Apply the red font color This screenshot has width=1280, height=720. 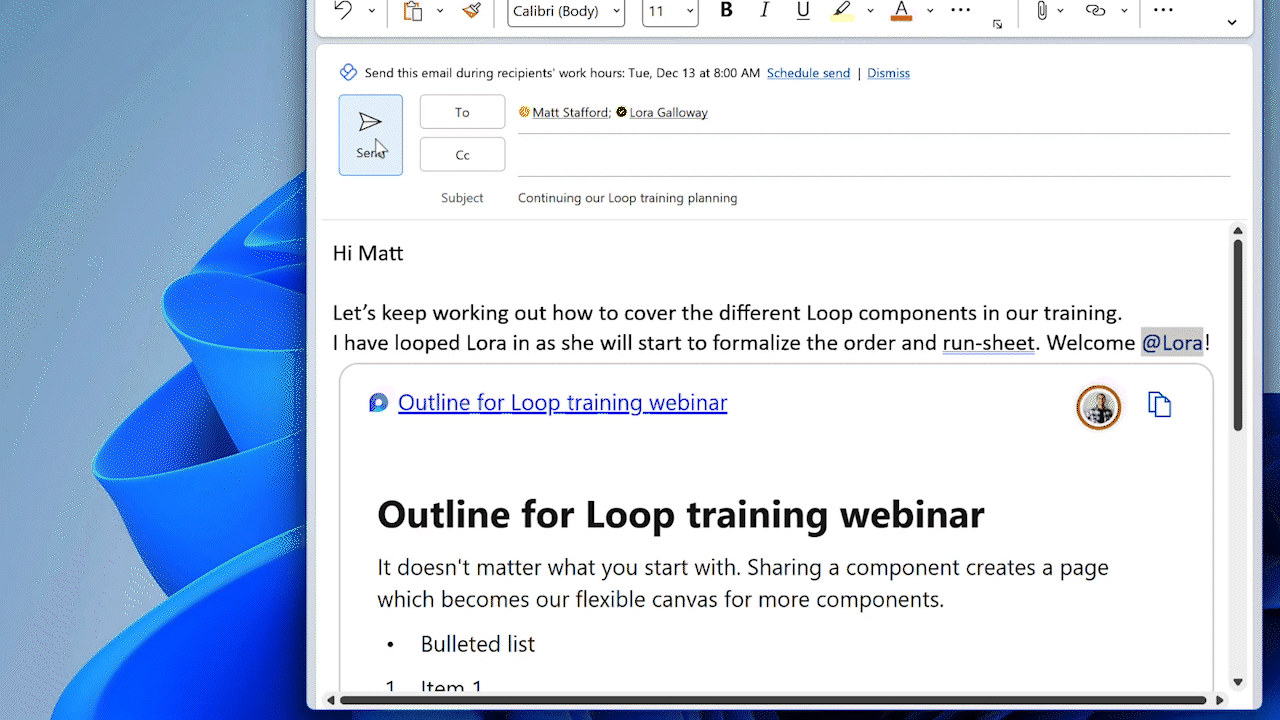point(902,11)
